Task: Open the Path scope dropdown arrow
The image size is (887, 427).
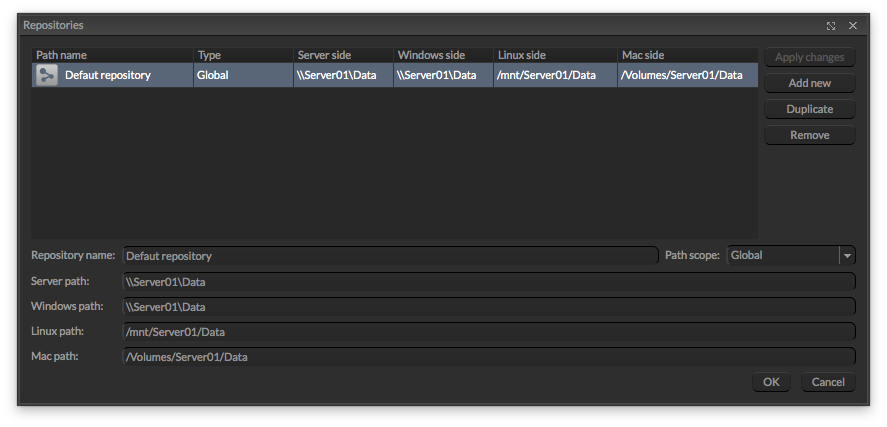Action: [847, 255]
